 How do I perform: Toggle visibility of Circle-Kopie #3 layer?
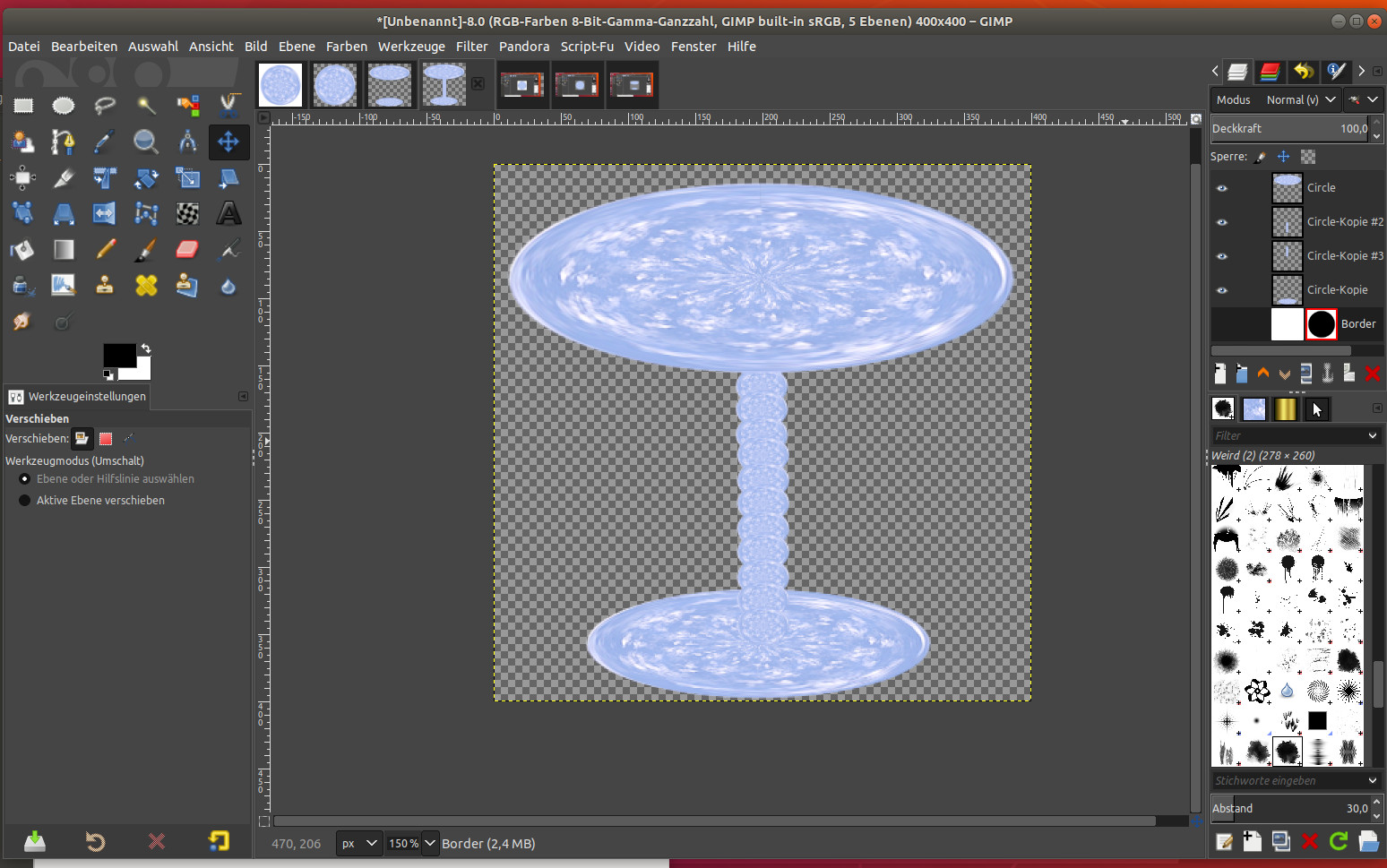pos(1222,256)
